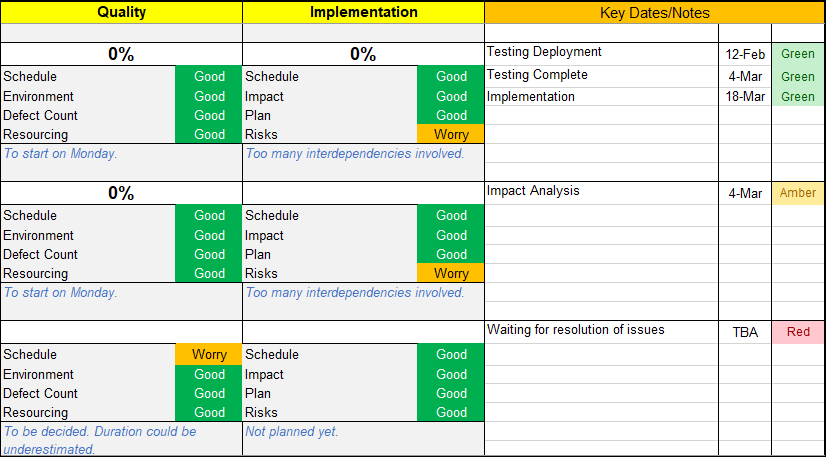Click the orange Worry cell under Quality
826x457 pixels.
click(x=209, y=355)
